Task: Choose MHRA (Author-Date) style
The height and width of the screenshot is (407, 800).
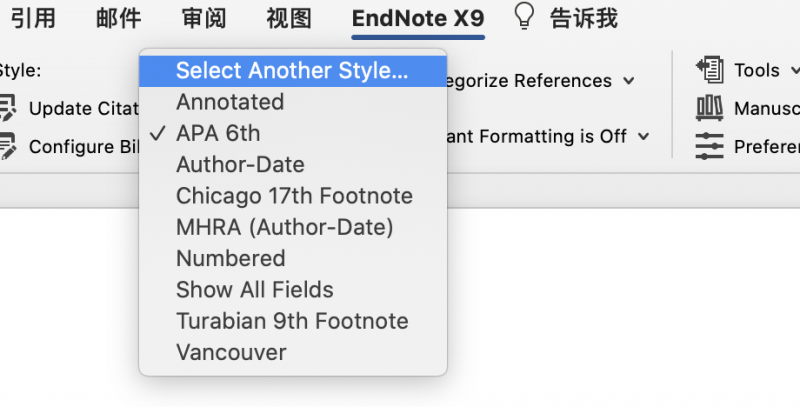Action: (x=293, y=227)
